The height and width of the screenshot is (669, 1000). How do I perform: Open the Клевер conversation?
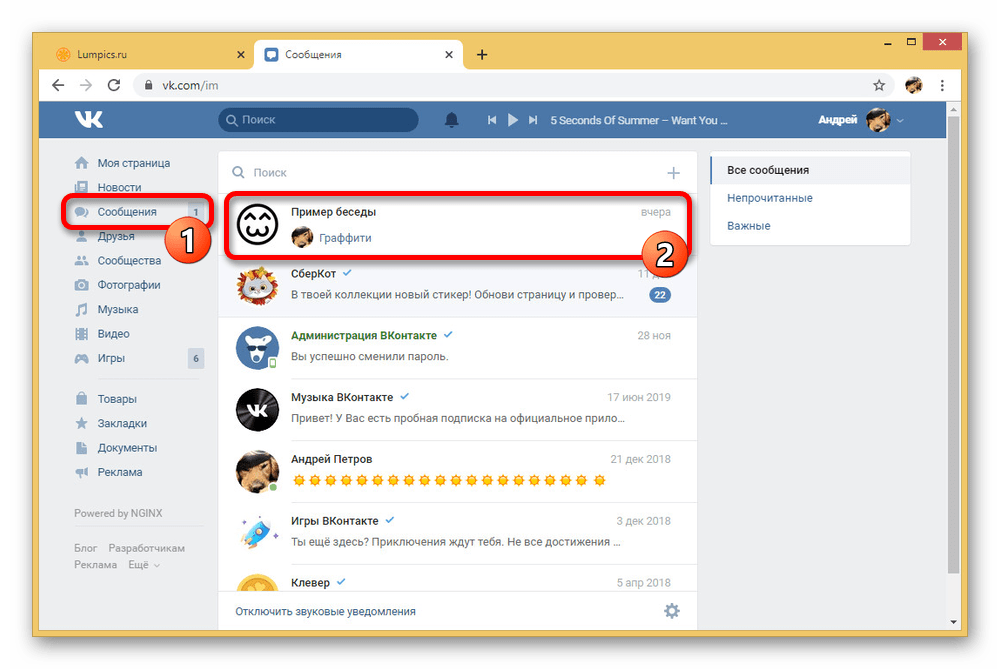[x=457, y=578]
